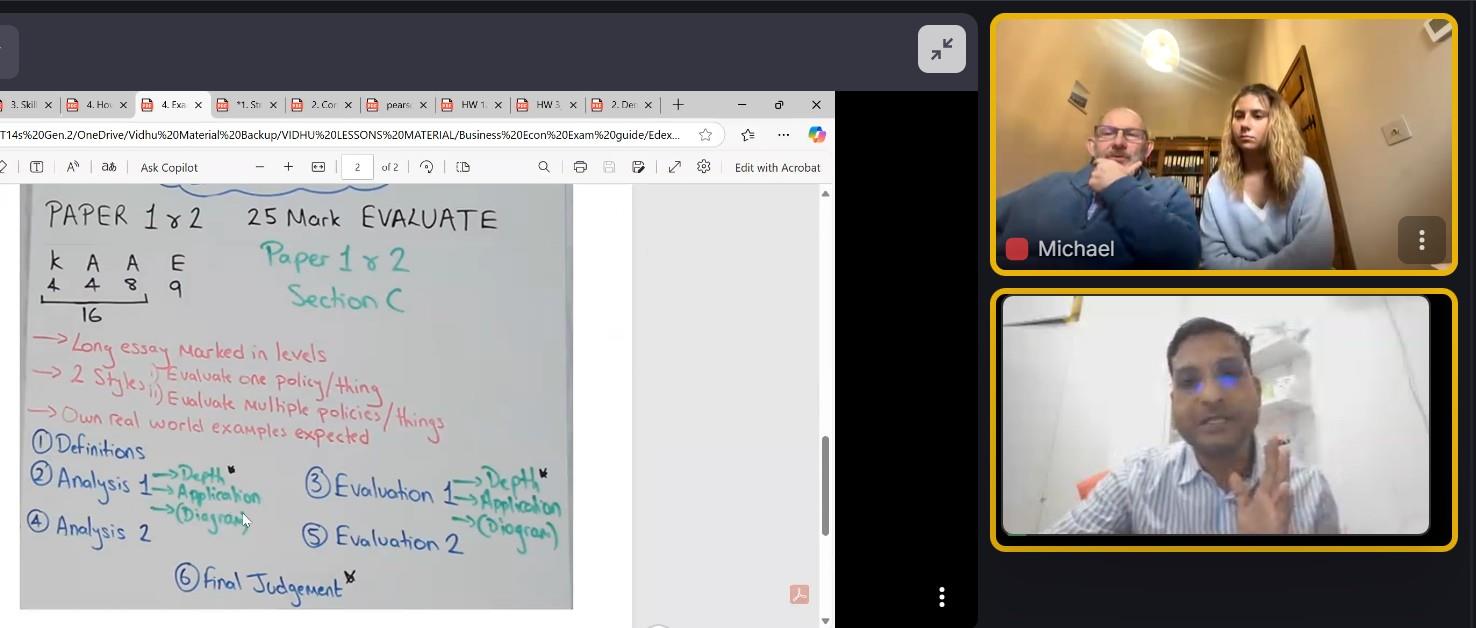
Task: Open the PDF search magnifier
Action: (x=544, y=167)
